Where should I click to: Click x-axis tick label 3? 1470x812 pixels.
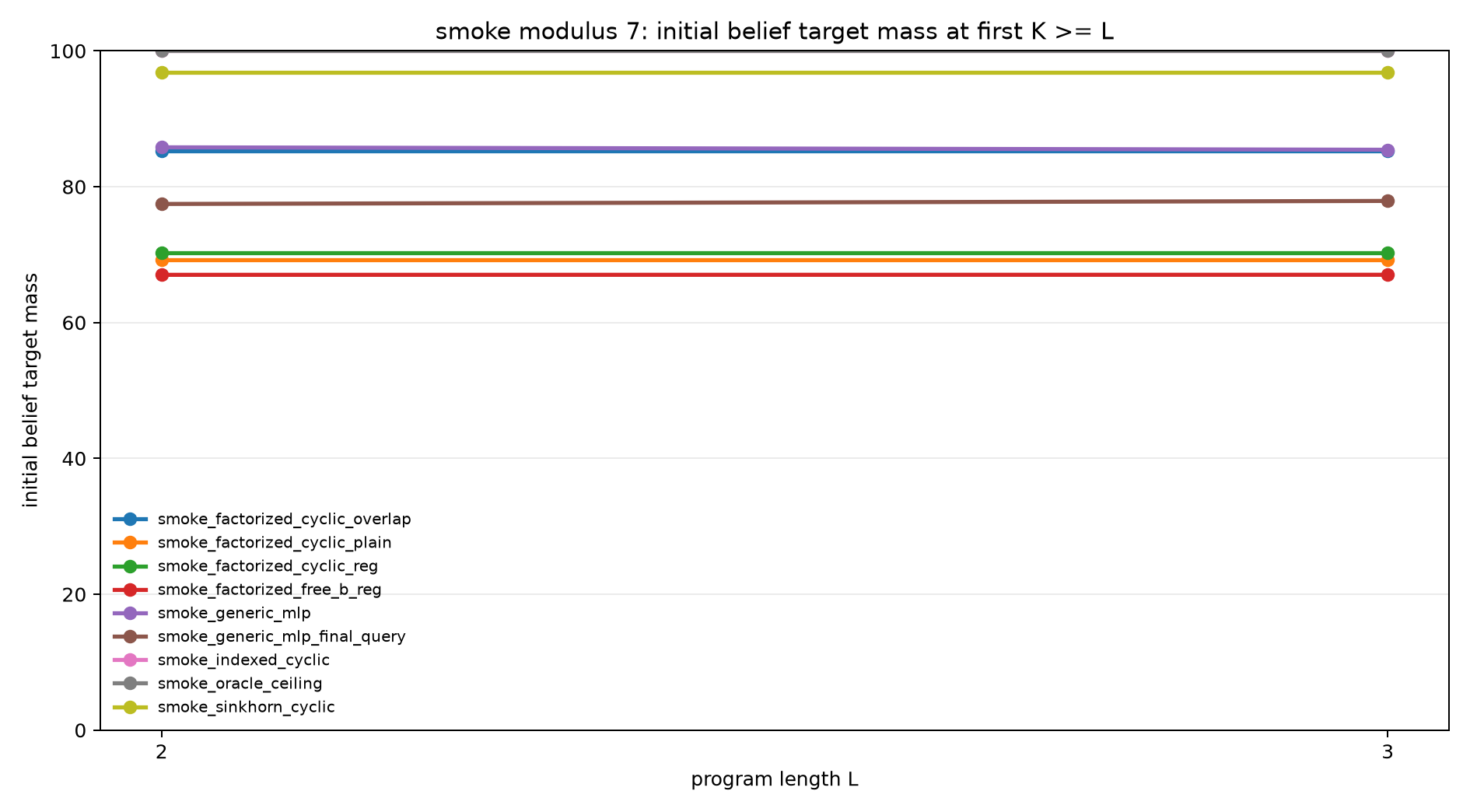[x=1388, y=752]
